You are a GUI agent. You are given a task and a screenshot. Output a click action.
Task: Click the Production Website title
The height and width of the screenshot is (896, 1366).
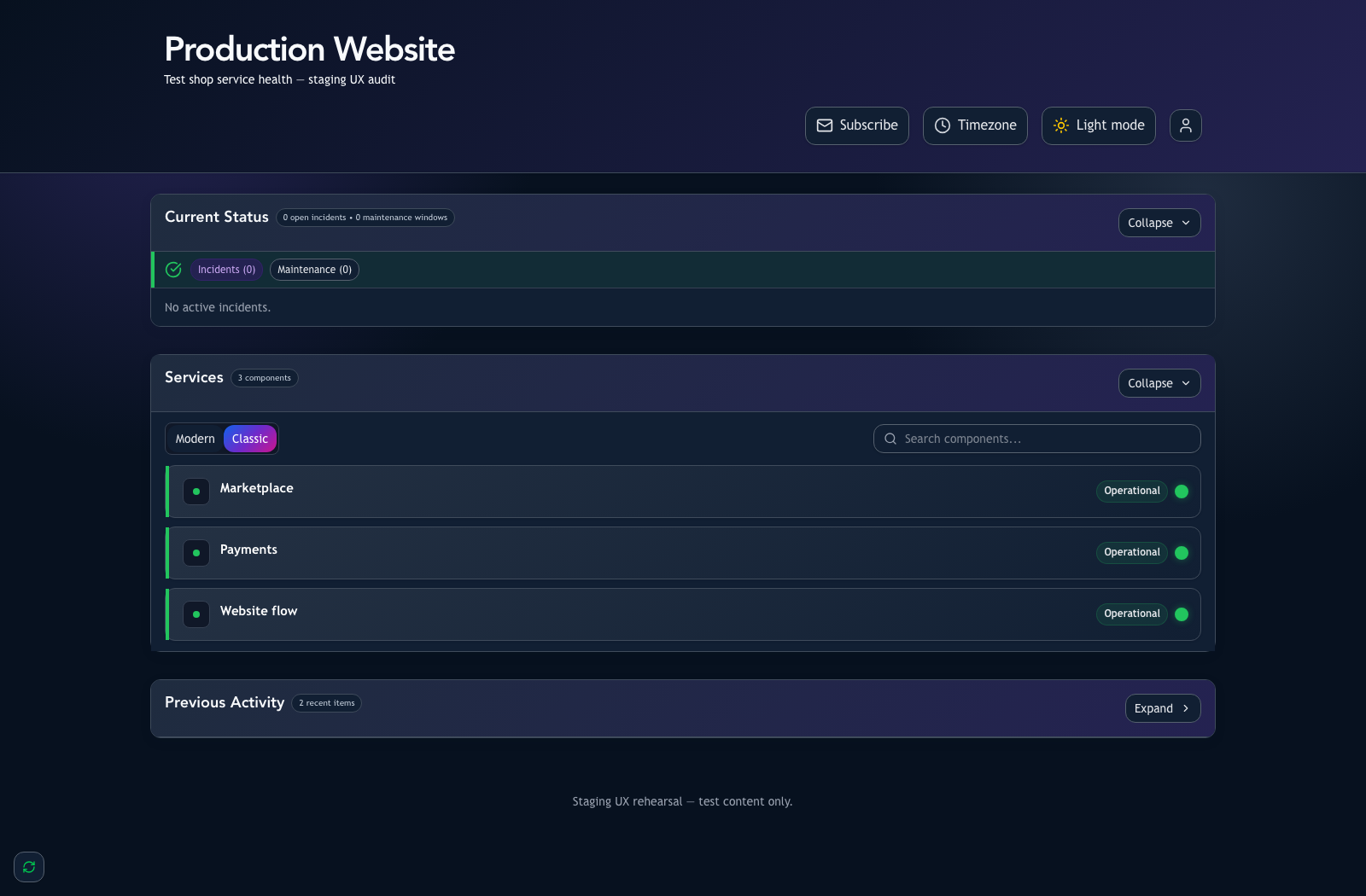310,49
